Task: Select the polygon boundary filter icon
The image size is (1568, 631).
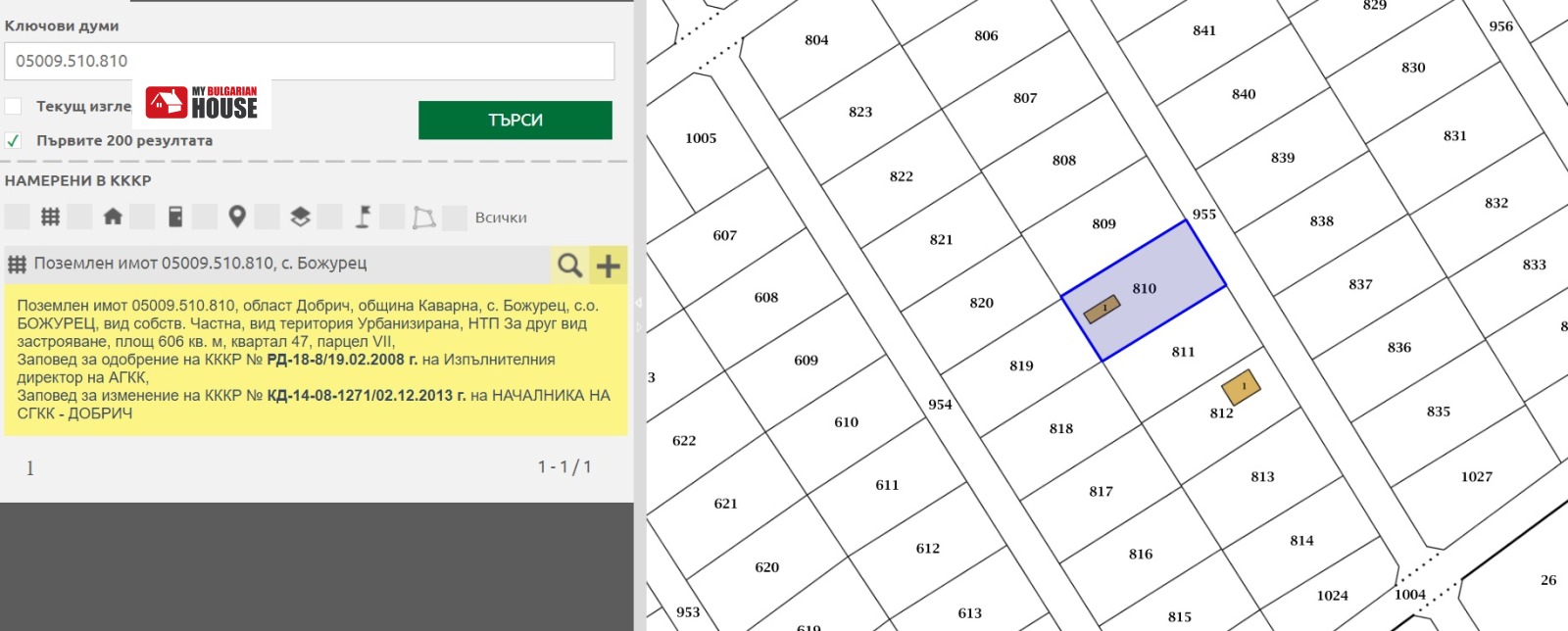Action: [423, 217]
